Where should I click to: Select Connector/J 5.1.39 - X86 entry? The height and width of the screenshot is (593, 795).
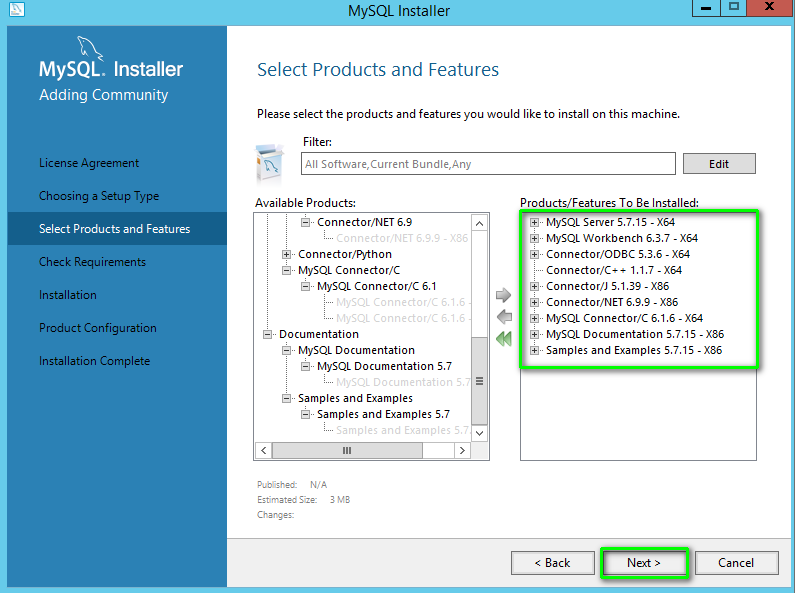pos(607,286)
